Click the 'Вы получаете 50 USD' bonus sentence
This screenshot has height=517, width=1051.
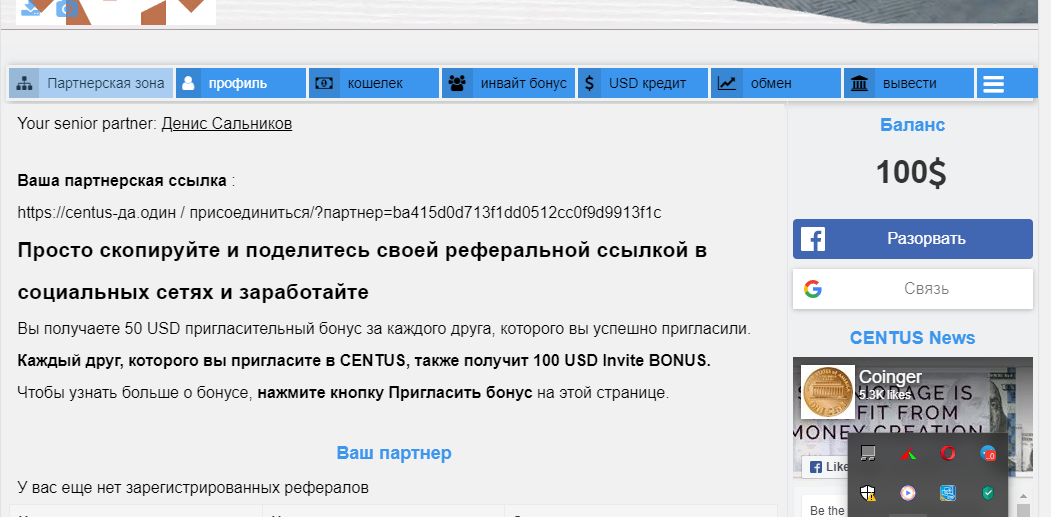point(384,329)
